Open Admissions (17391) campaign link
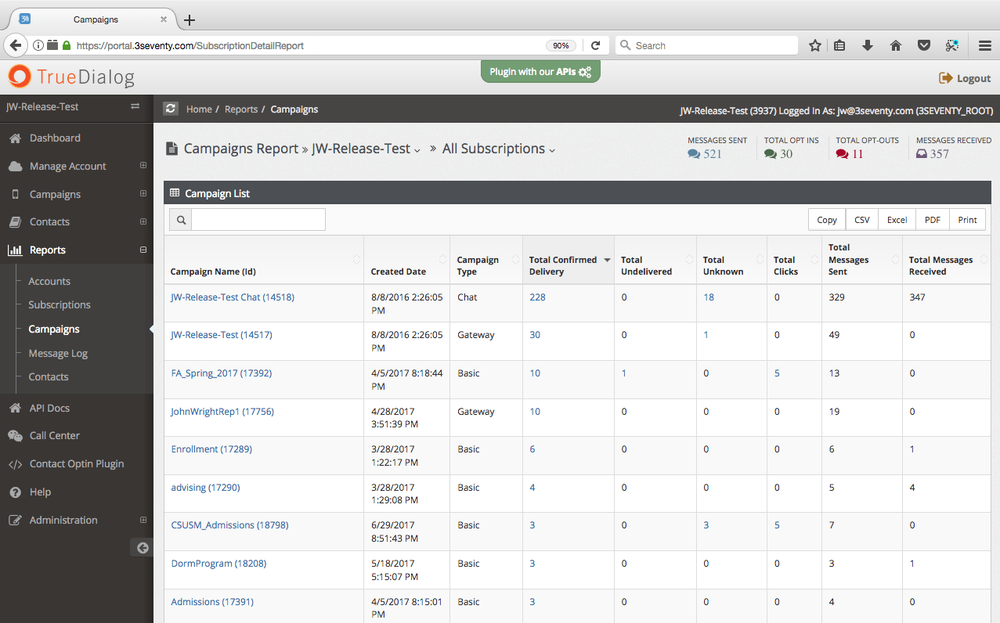The image size is (1000, 623). [212, 601]
